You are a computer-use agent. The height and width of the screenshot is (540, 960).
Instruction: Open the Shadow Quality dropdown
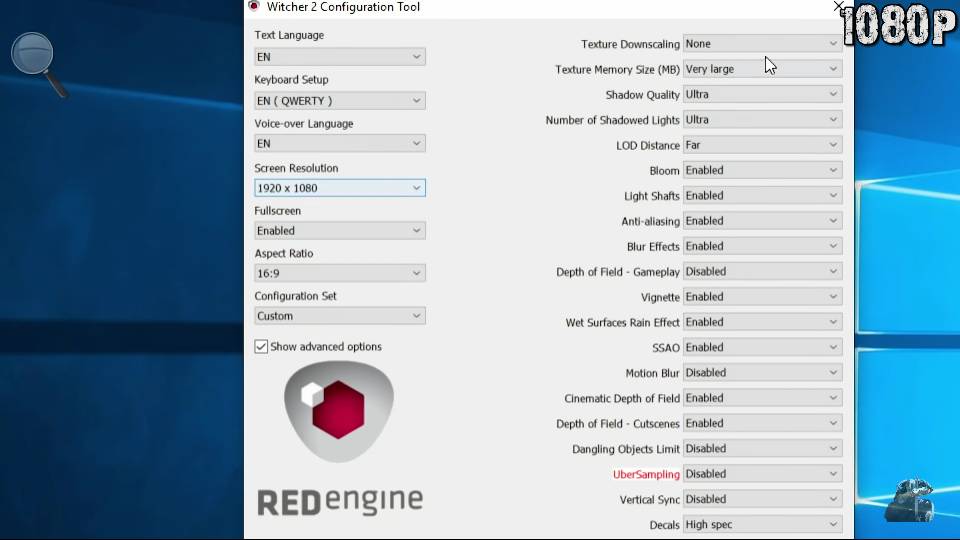tap(762, 94)
